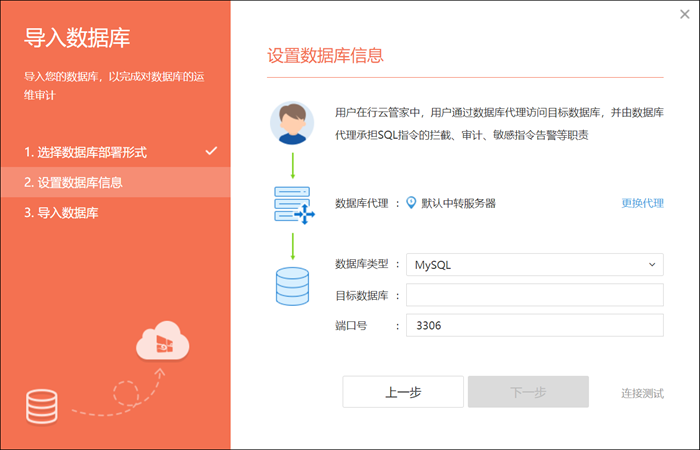Click the 默认中转服务器 proxy name
Viewport: 700px width, 450px height.
click(458, 203)
